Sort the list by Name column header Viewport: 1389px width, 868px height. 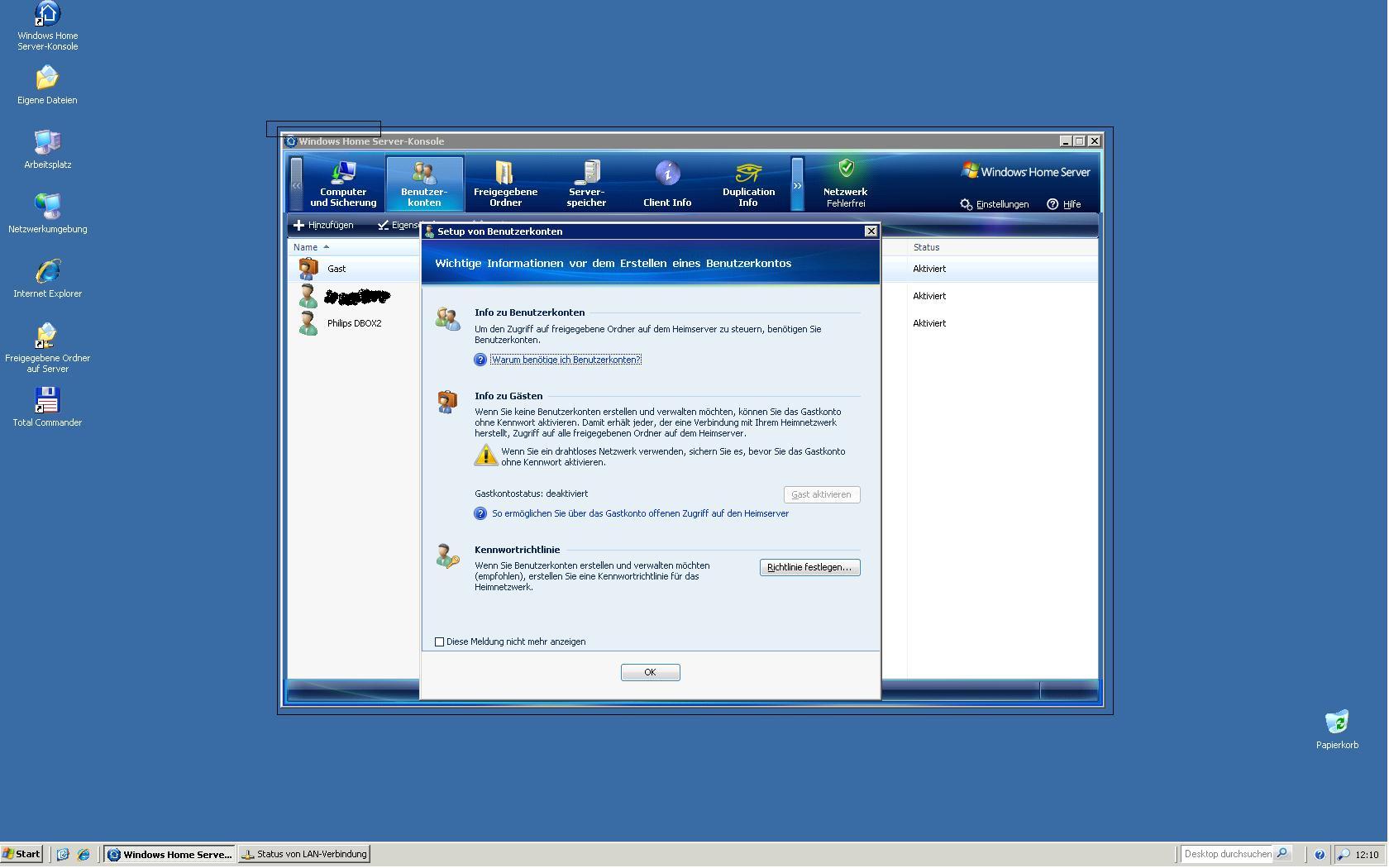pyautogui.click(x=306, y=247)
